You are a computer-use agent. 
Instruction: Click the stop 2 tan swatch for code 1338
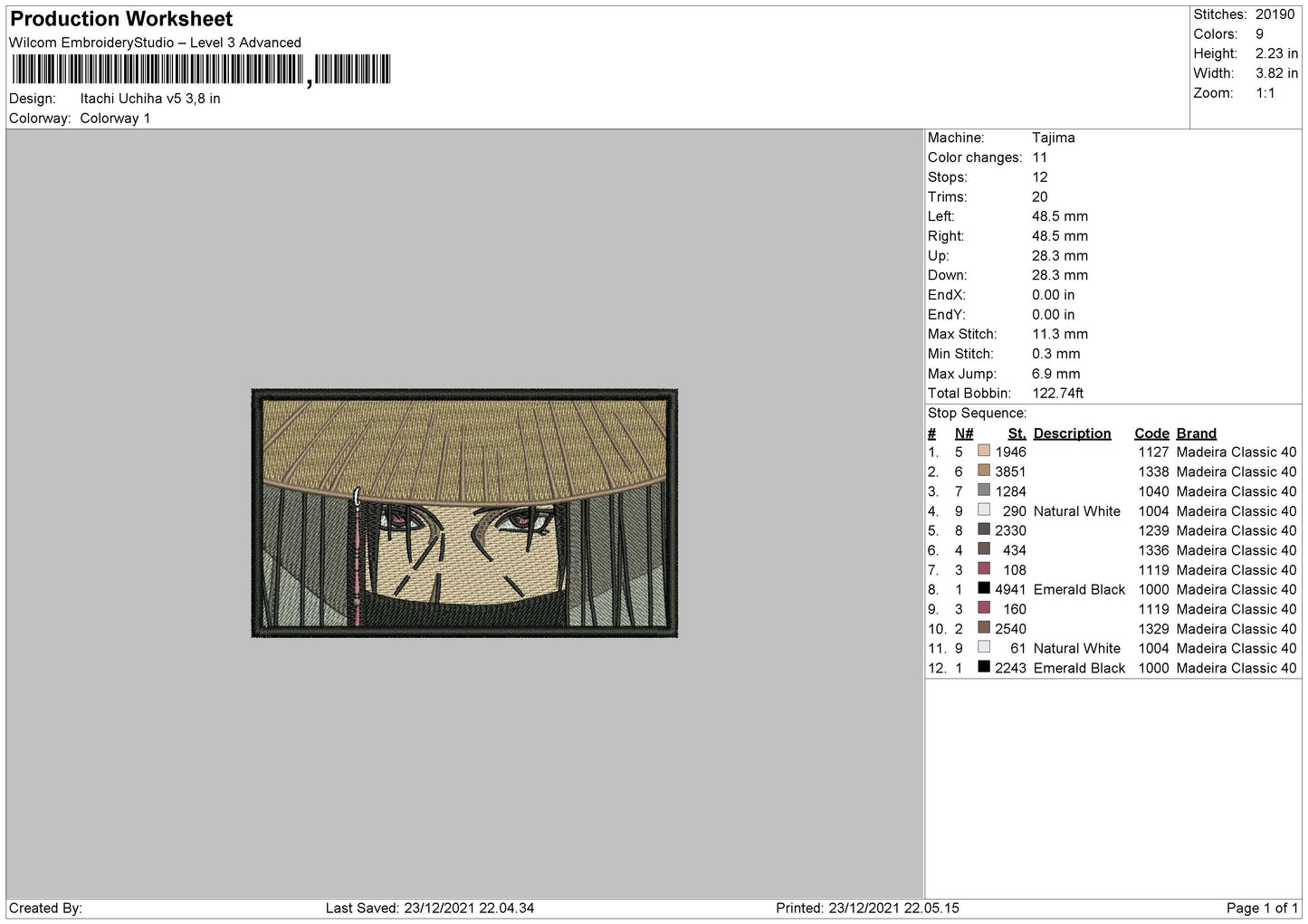click(x=984, y=471)
